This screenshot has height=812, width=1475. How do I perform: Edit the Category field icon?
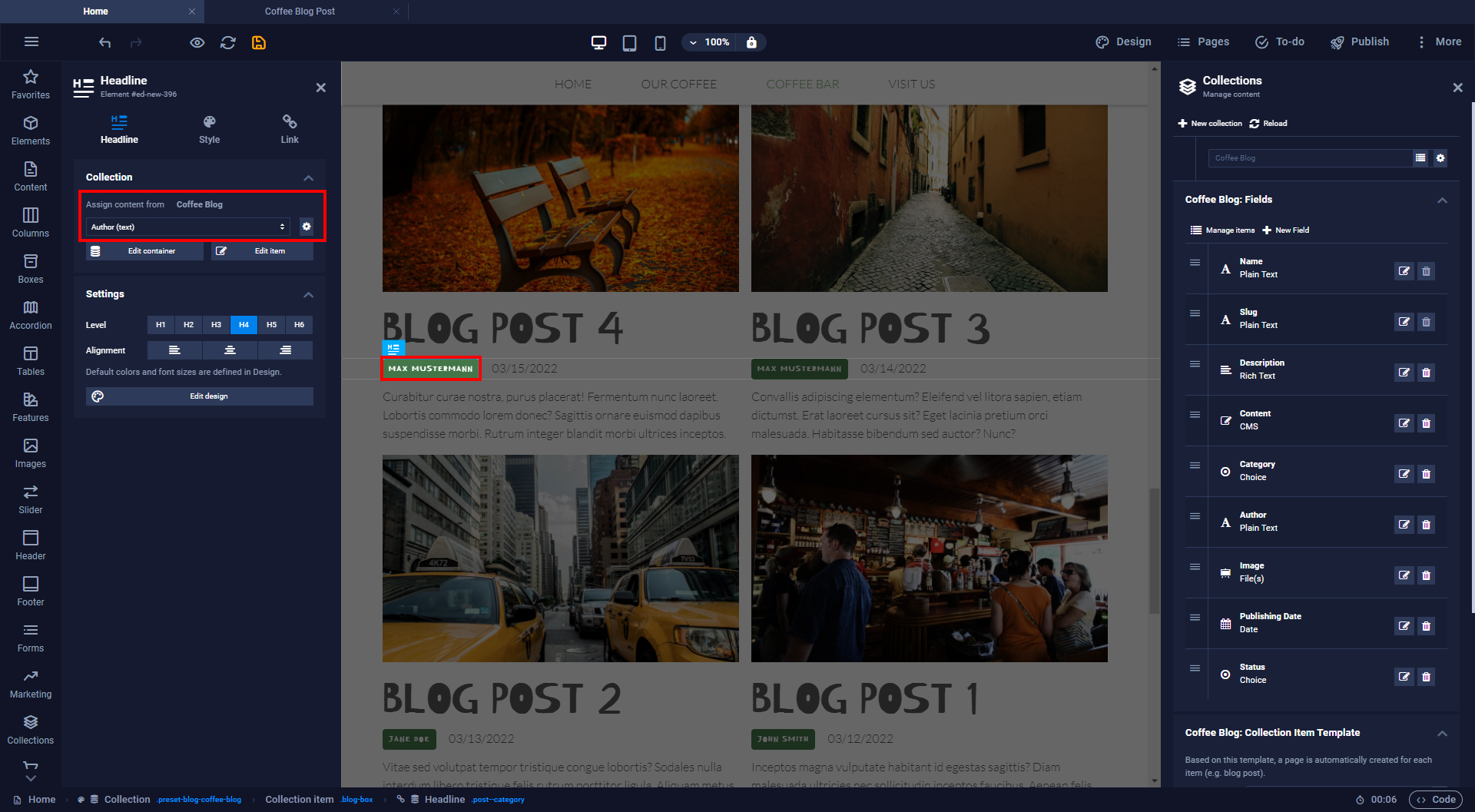point(1404,474)
